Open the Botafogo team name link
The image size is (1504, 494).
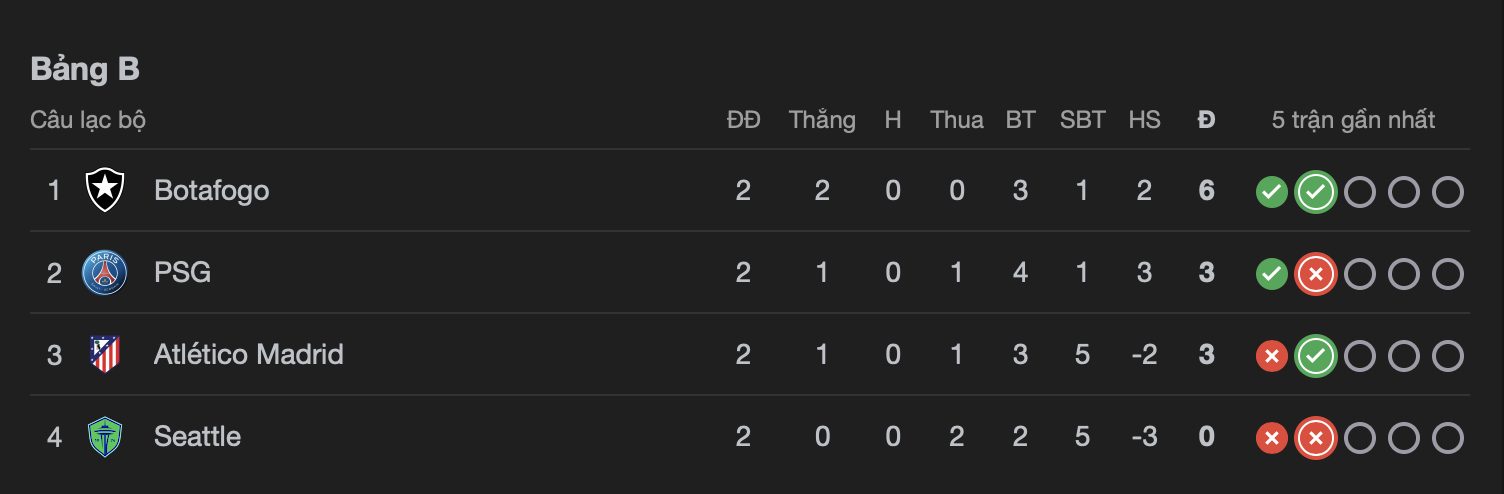point(211,190)
